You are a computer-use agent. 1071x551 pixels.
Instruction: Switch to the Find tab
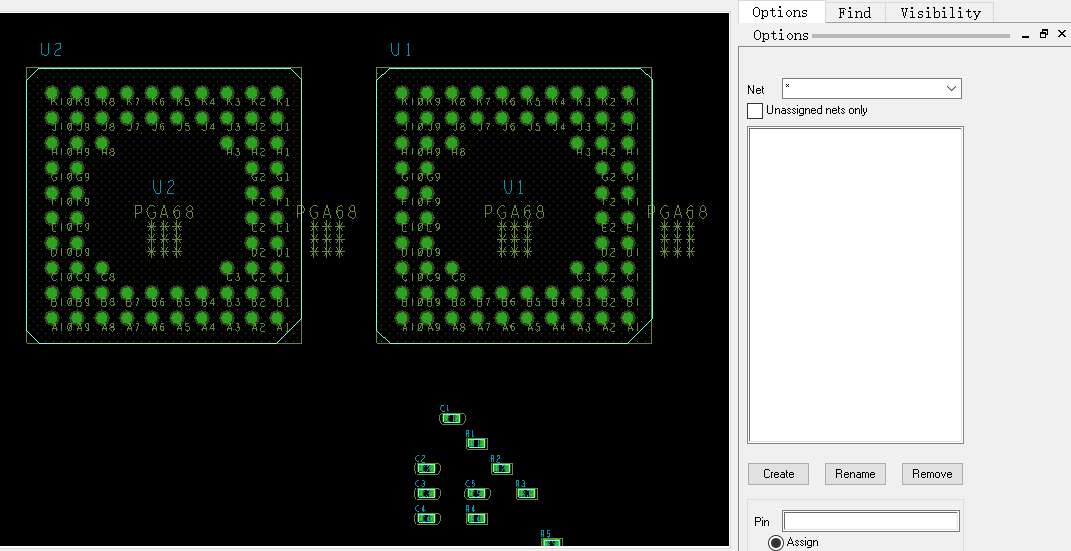pyautogui.click(x=854, y=12)
